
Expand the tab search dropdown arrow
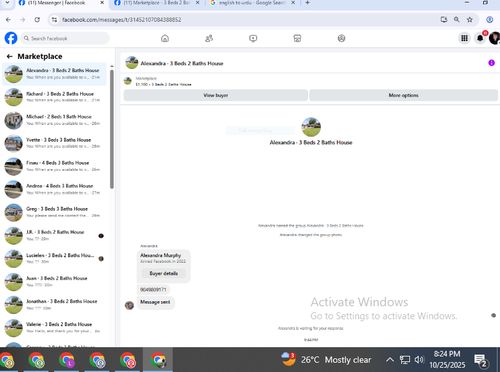(7, 3)
